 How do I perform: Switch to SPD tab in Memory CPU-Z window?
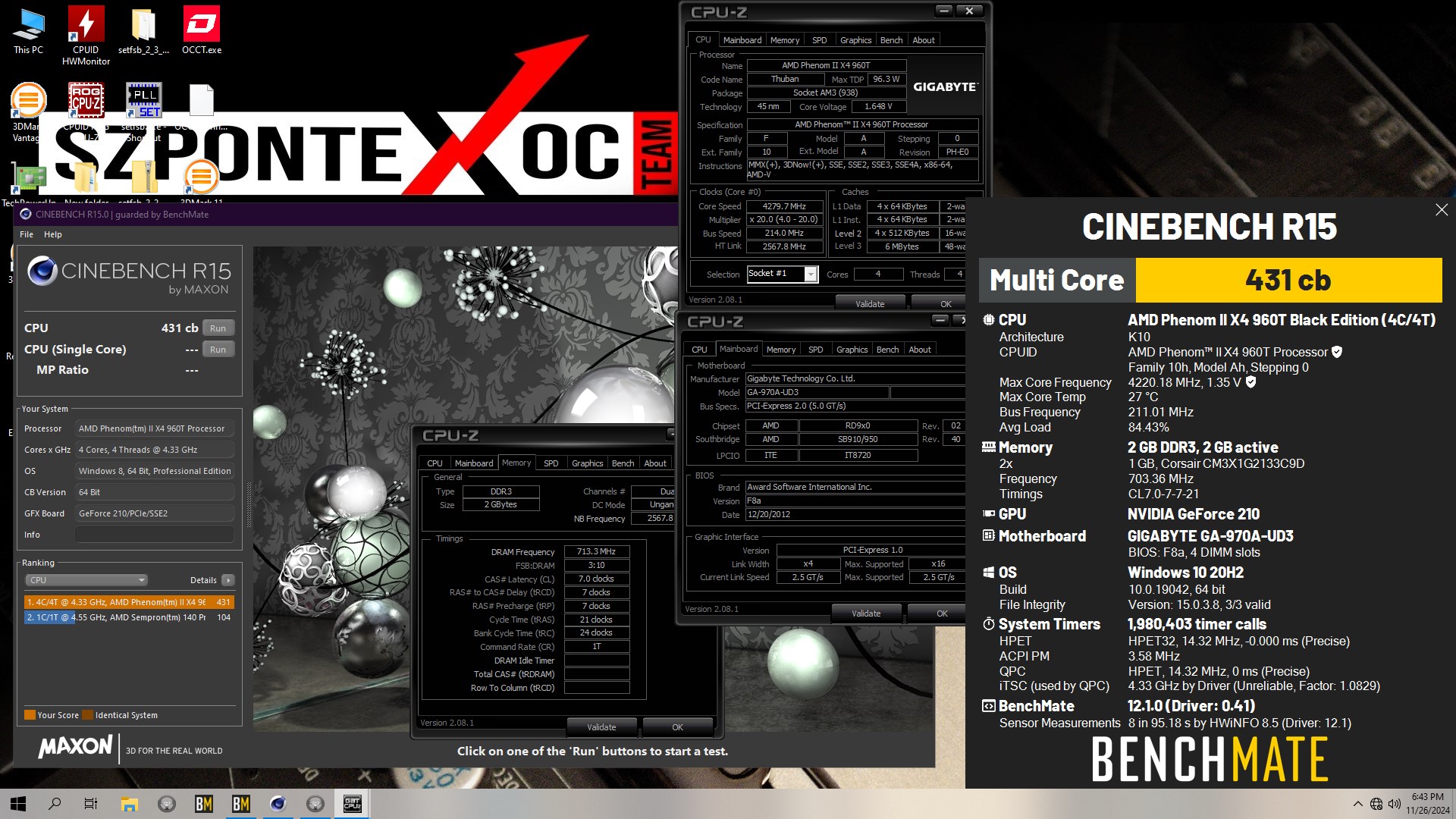point(551,463)
